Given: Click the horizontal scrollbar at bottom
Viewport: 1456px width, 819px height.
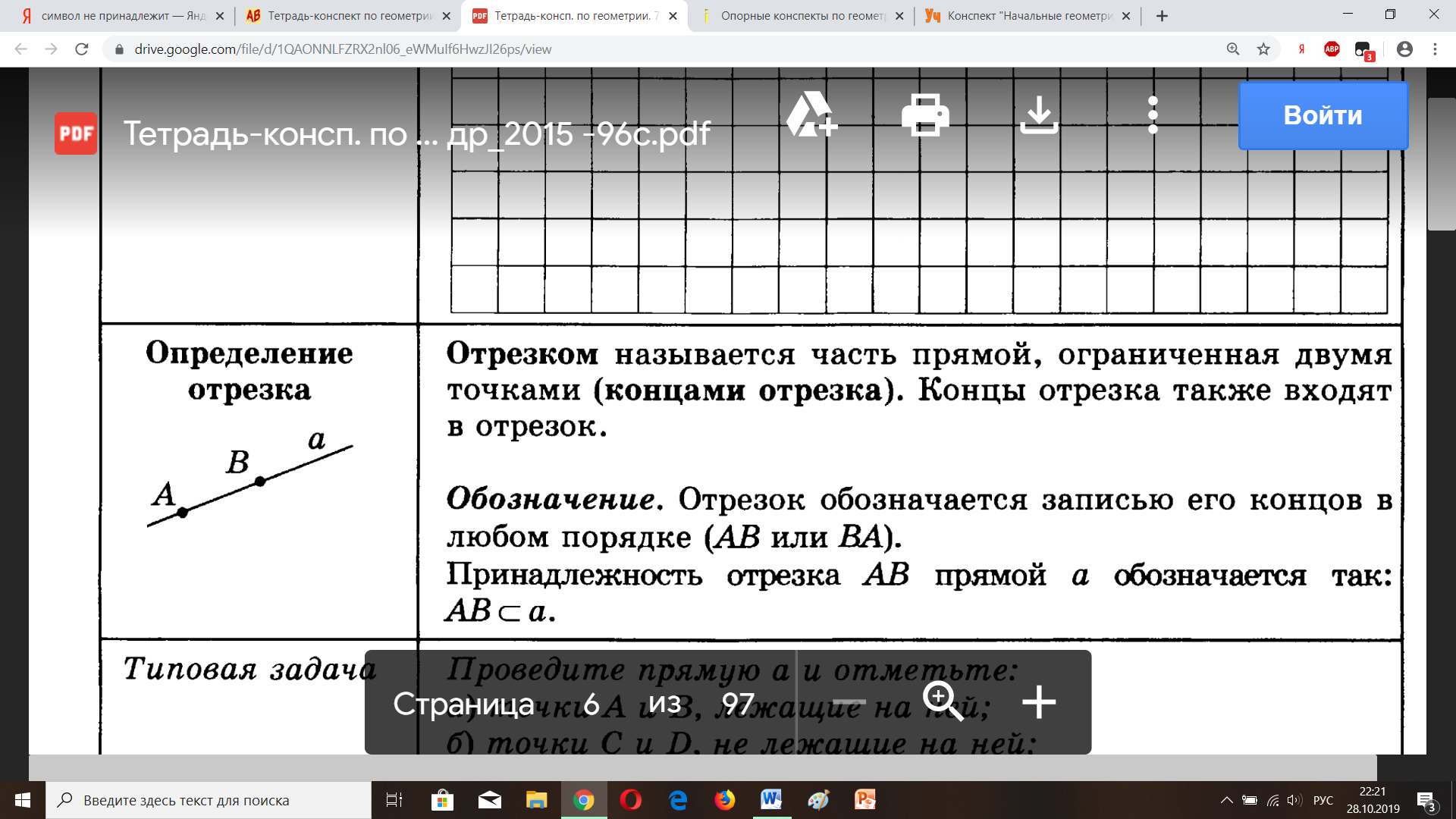Looking at the screenshot, I should tap(702, 767).
